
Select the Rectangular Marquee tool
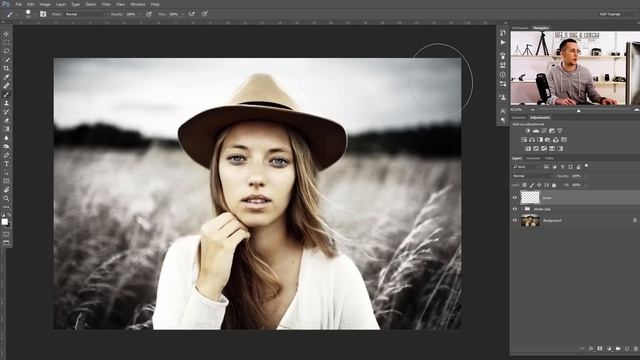point(6,42)
